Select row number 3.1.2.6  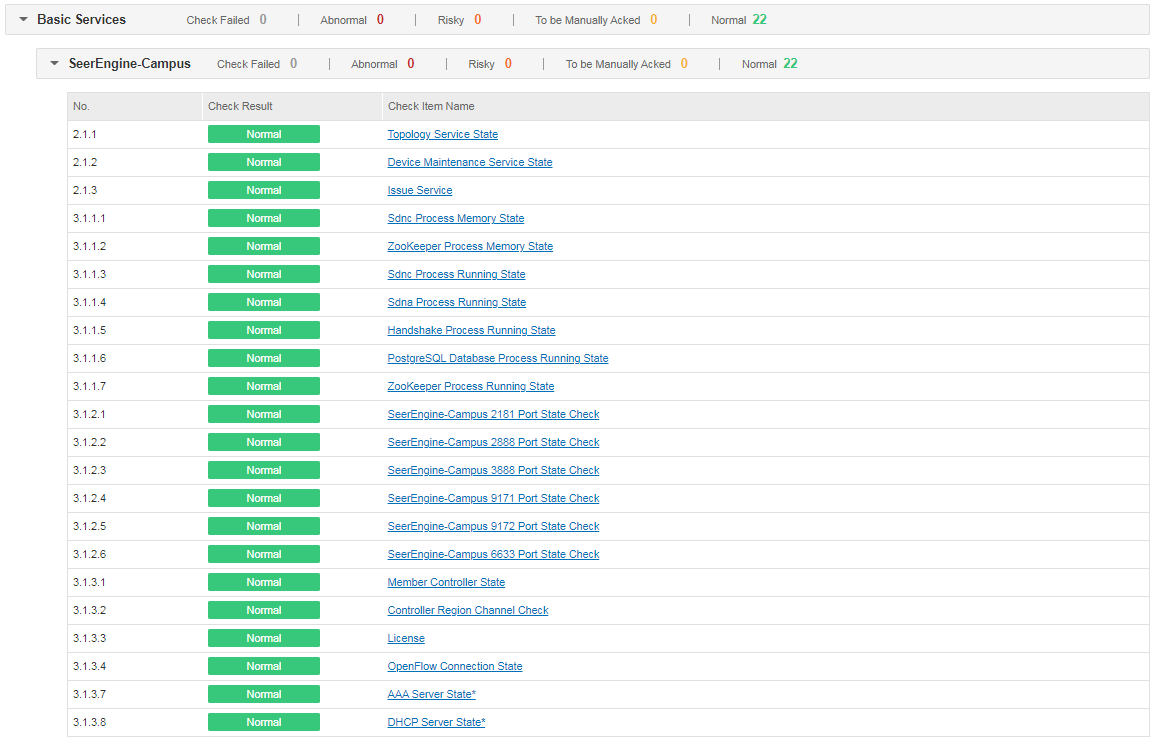(x=89, y=554)
